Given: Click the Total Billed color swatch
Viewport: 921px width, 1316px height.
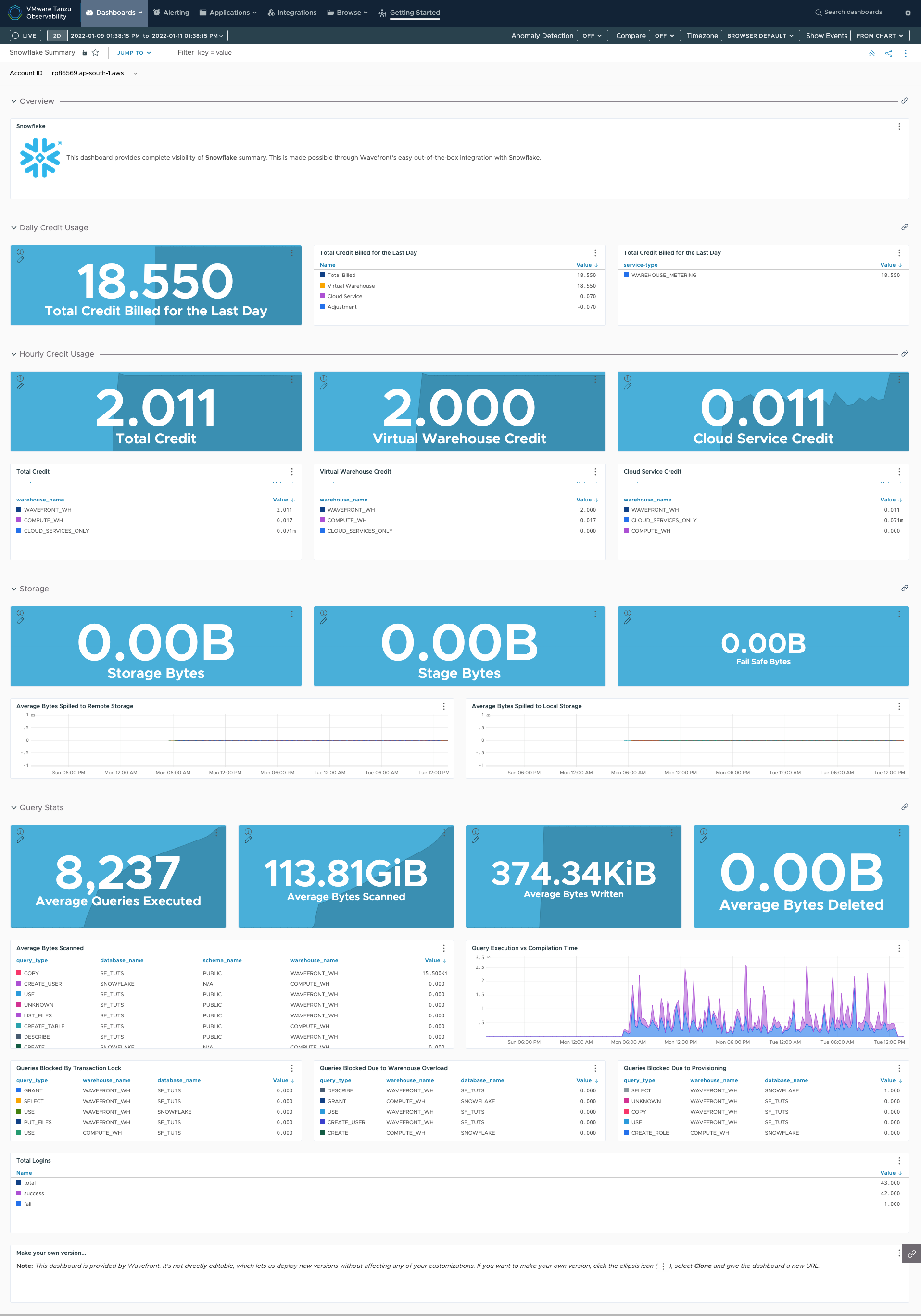Looking at the screenshot, I should (x=322, y=275).
